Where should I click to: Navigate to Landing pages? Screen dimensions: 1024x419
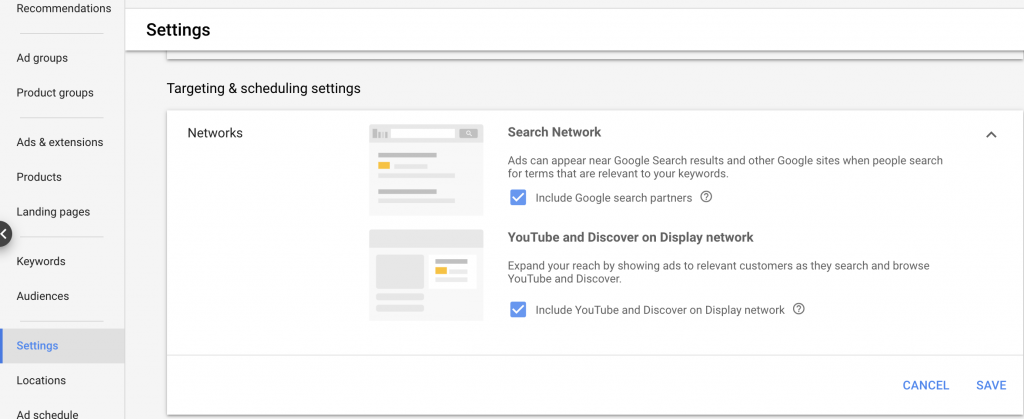pos(53,212)
